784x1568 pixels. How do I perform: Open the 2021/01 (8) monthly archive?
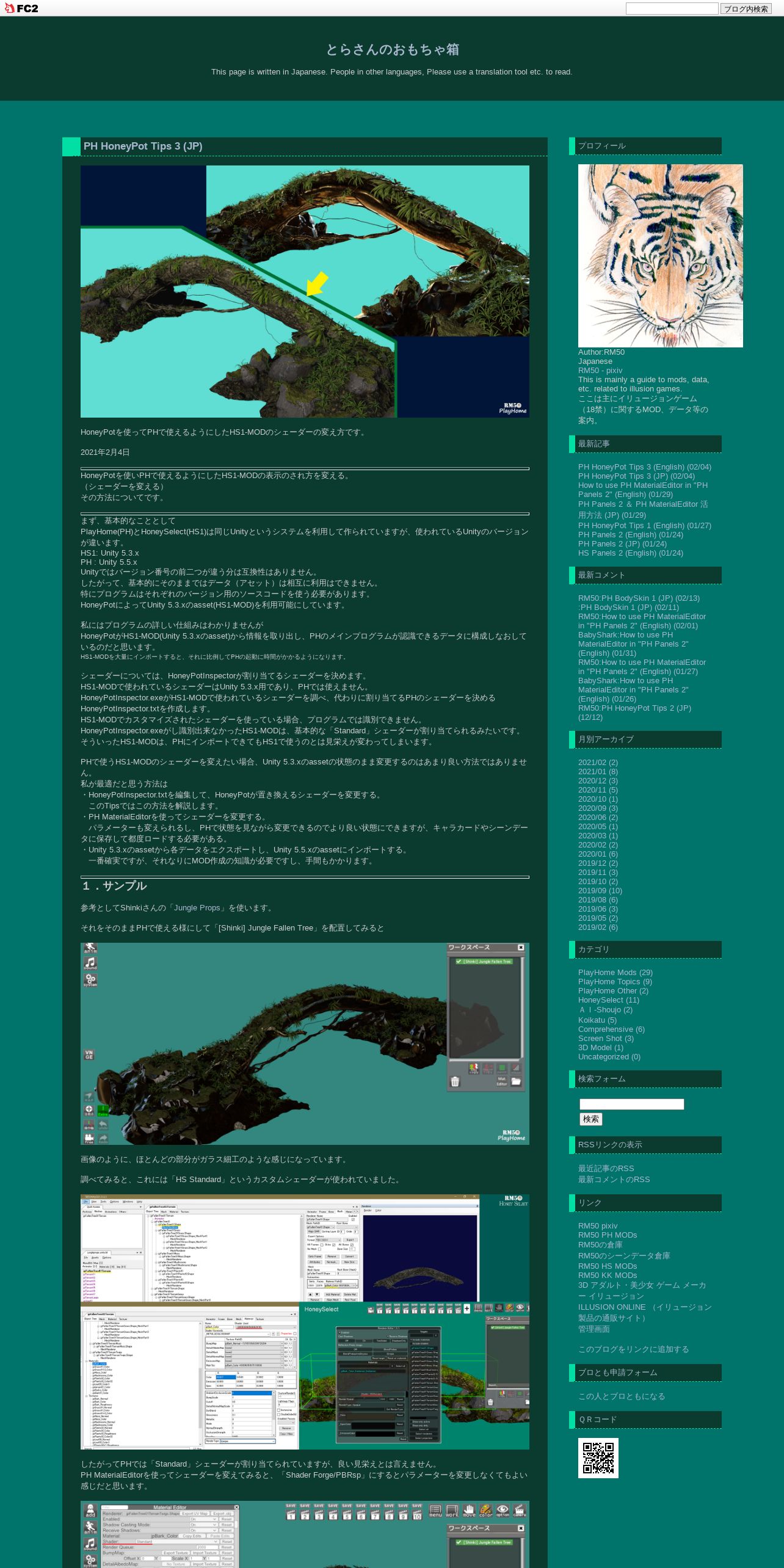point(598,771)
